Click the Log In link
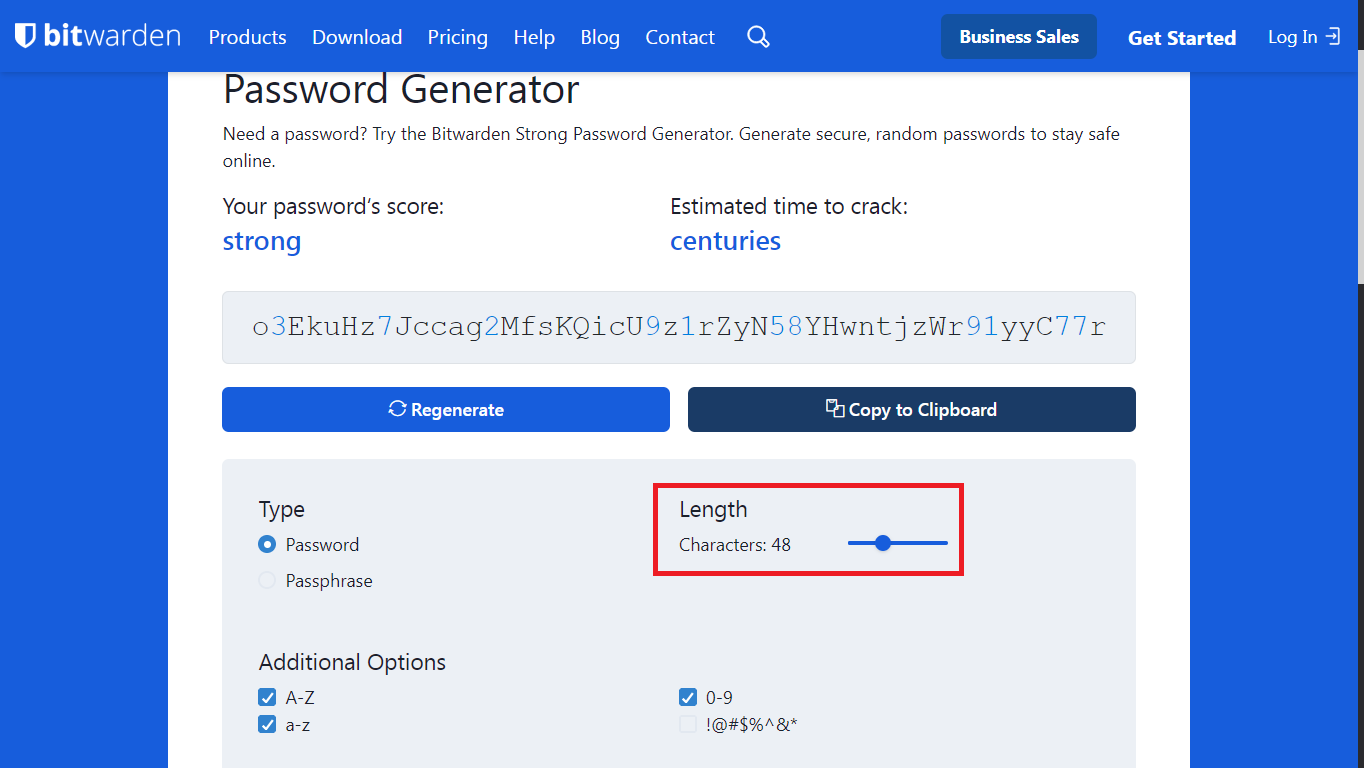This screenshot has width=1364, height=768. point(1304,37)
